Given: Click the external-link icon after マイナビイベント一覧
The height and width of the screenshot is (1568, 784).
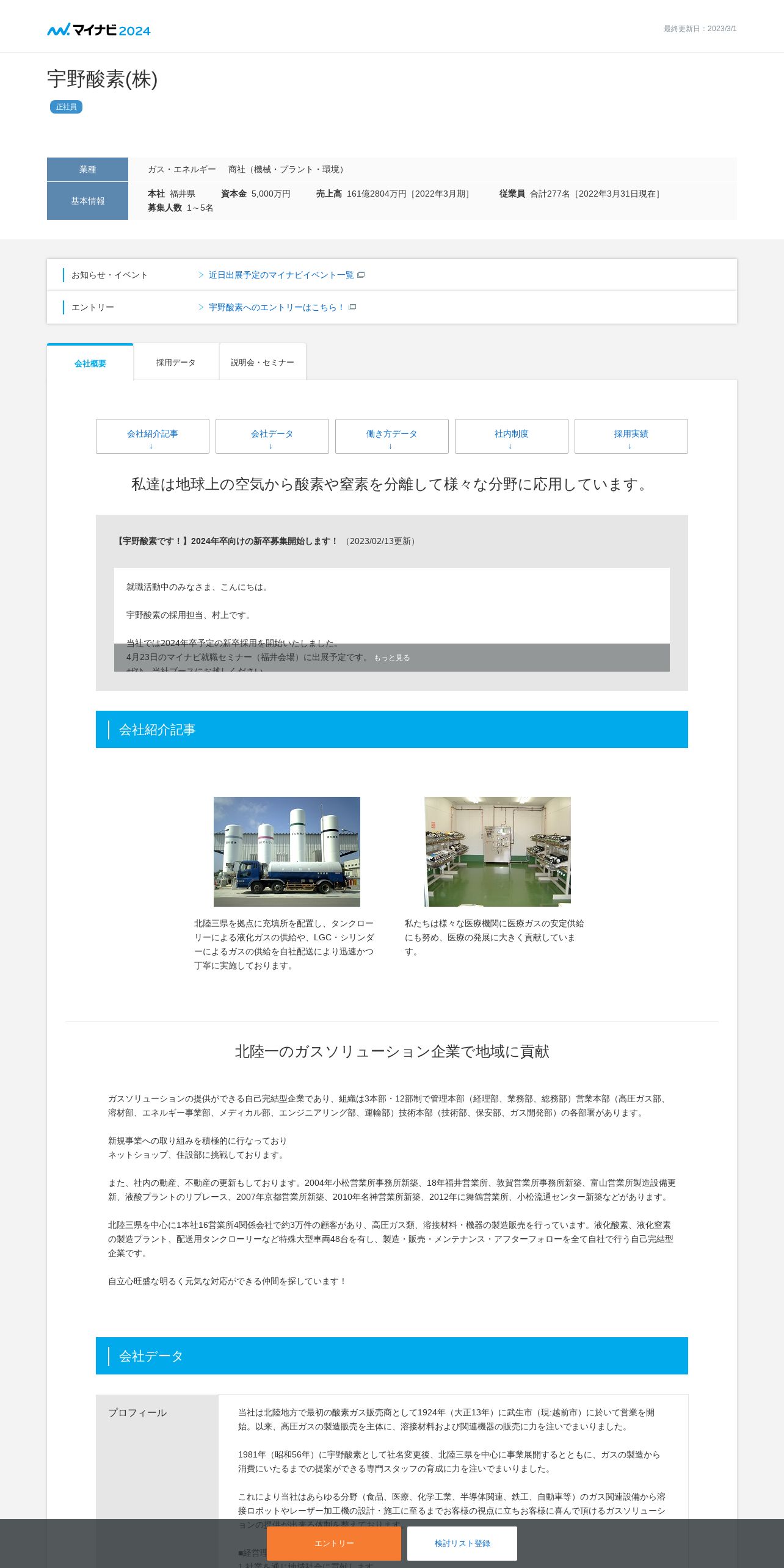Looking at the screenshot, I should 361,275.
